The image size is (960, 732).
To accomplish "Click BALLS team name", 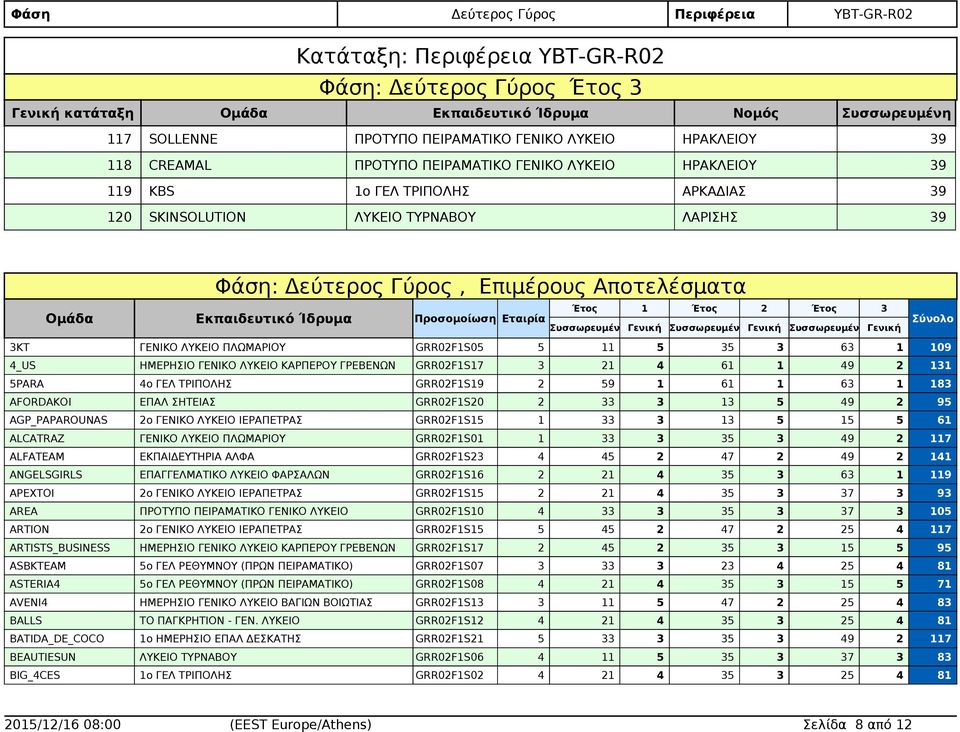I will pyautogui.click(x=26, y=621).
